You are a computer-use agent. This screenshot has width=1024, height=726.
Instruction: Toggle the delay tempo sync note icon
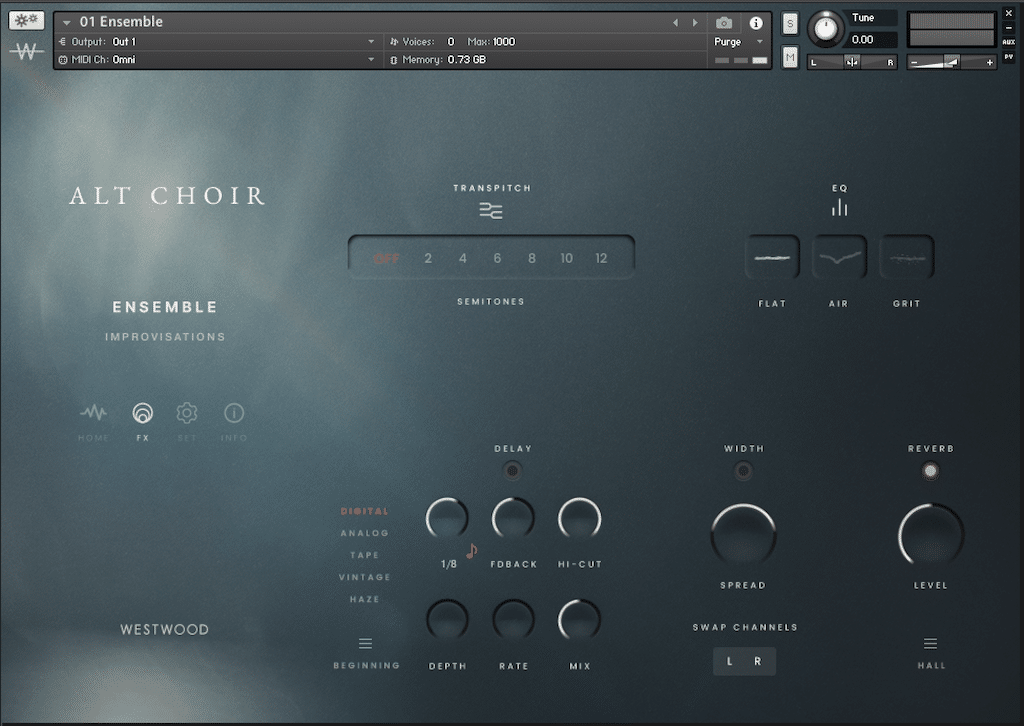472,552
